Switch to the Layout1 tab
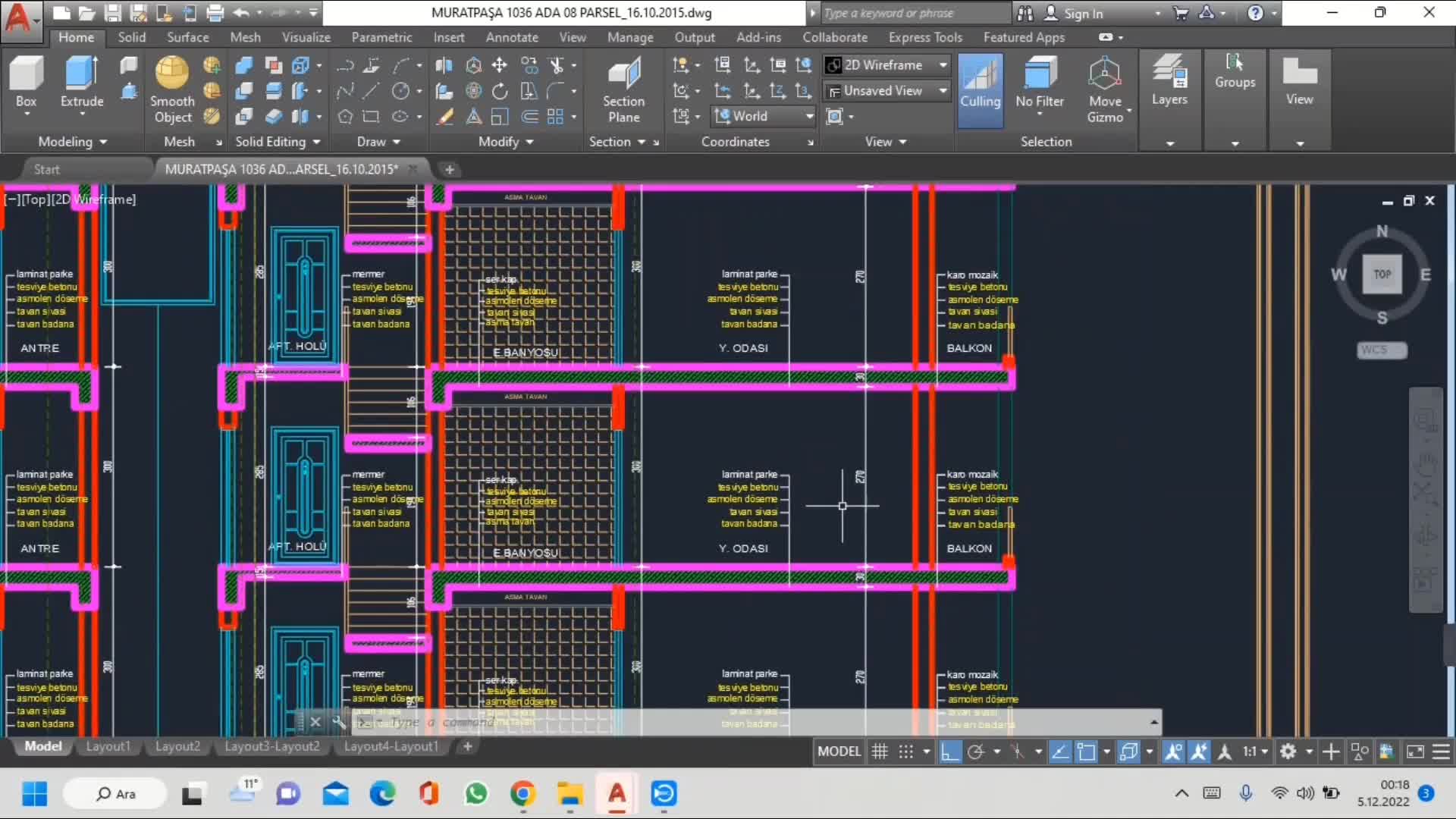Image resolution: width=1456 pixels, height=819 pixels. (x=108, y=746)
